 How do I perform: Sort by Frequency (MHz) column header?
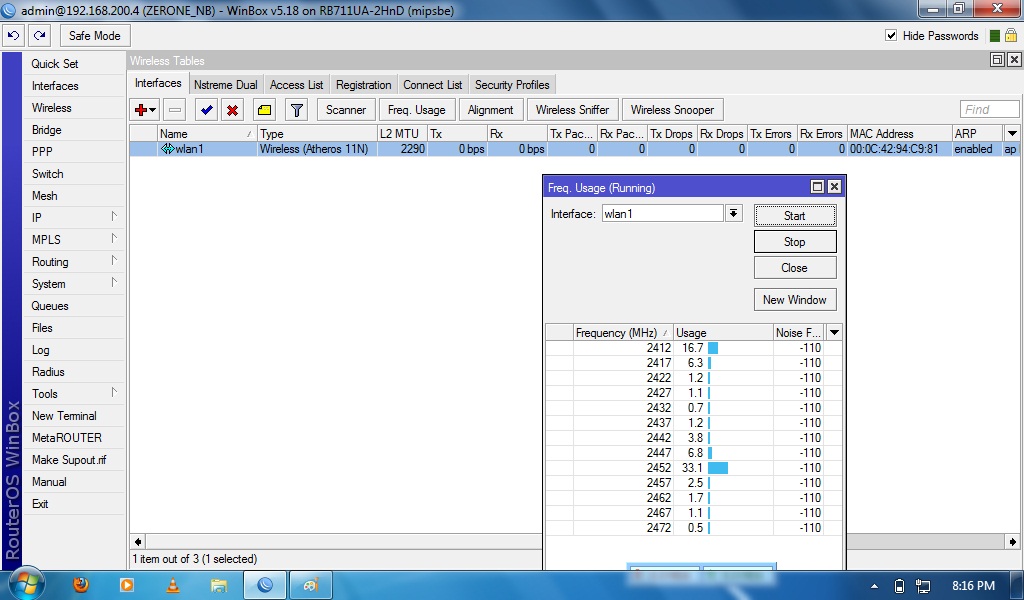[623, 332]
